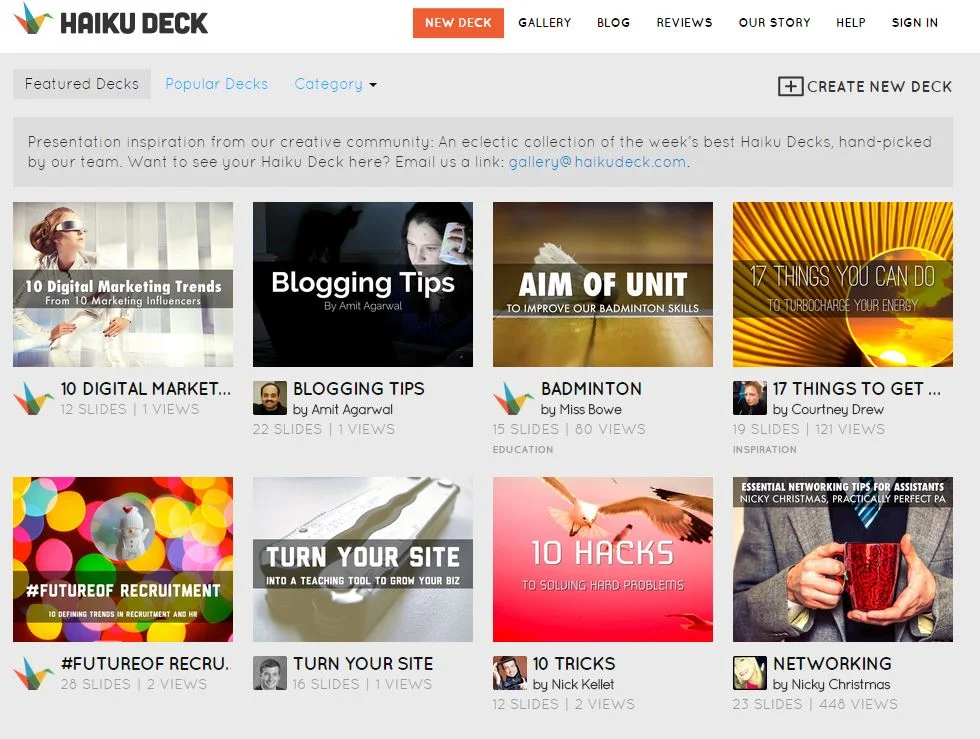Viewport: 980px width, 739px height.
Task: Click the '15 SLIDES | 80 VIEWS' text
Action: [569, 430]
